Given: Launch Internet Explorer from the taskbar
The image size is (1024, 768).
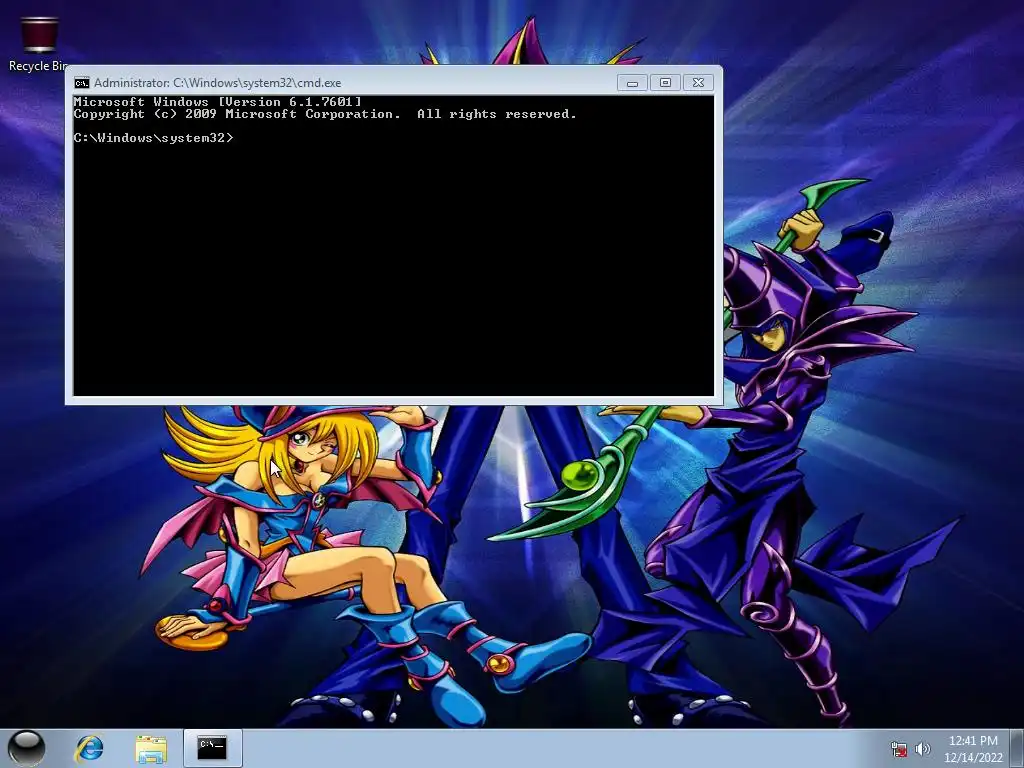Looking at the screenshot, I should click(x=89, y=748).
